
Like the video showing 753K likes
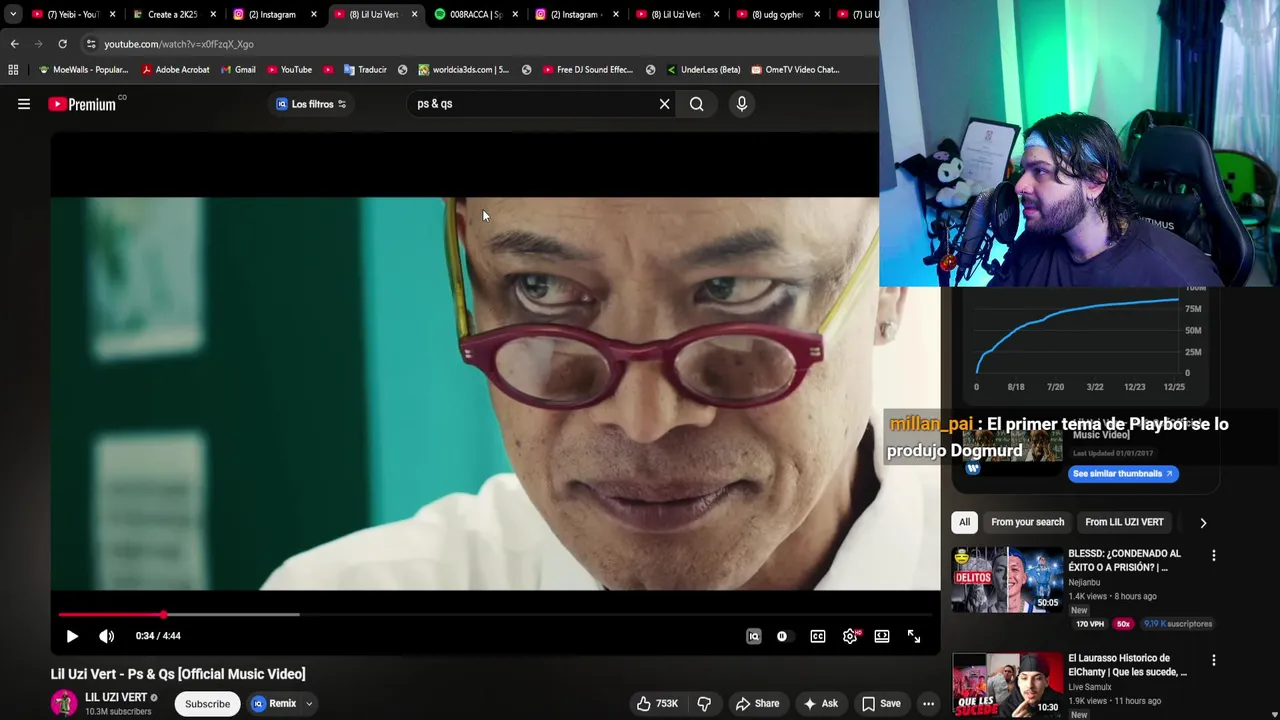(658, 704)
